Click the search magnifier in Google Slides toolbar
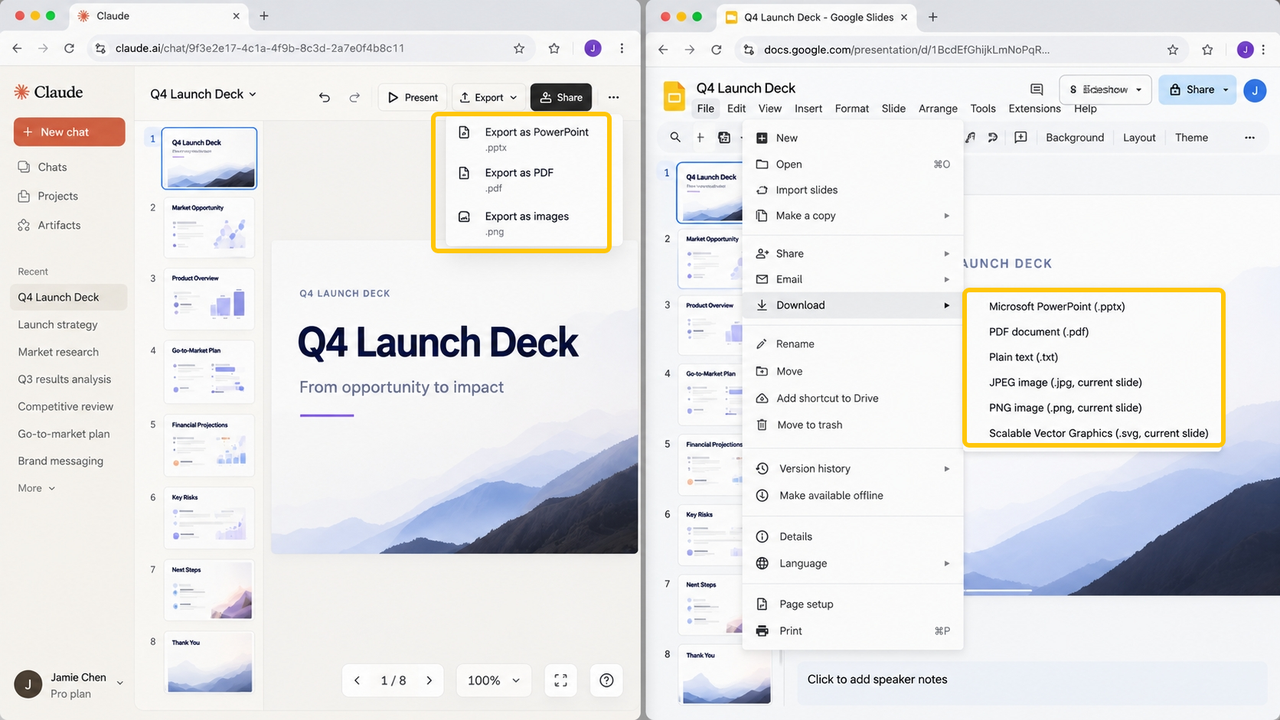Viewport: 1280px width, 720px height. click(676, 138)
